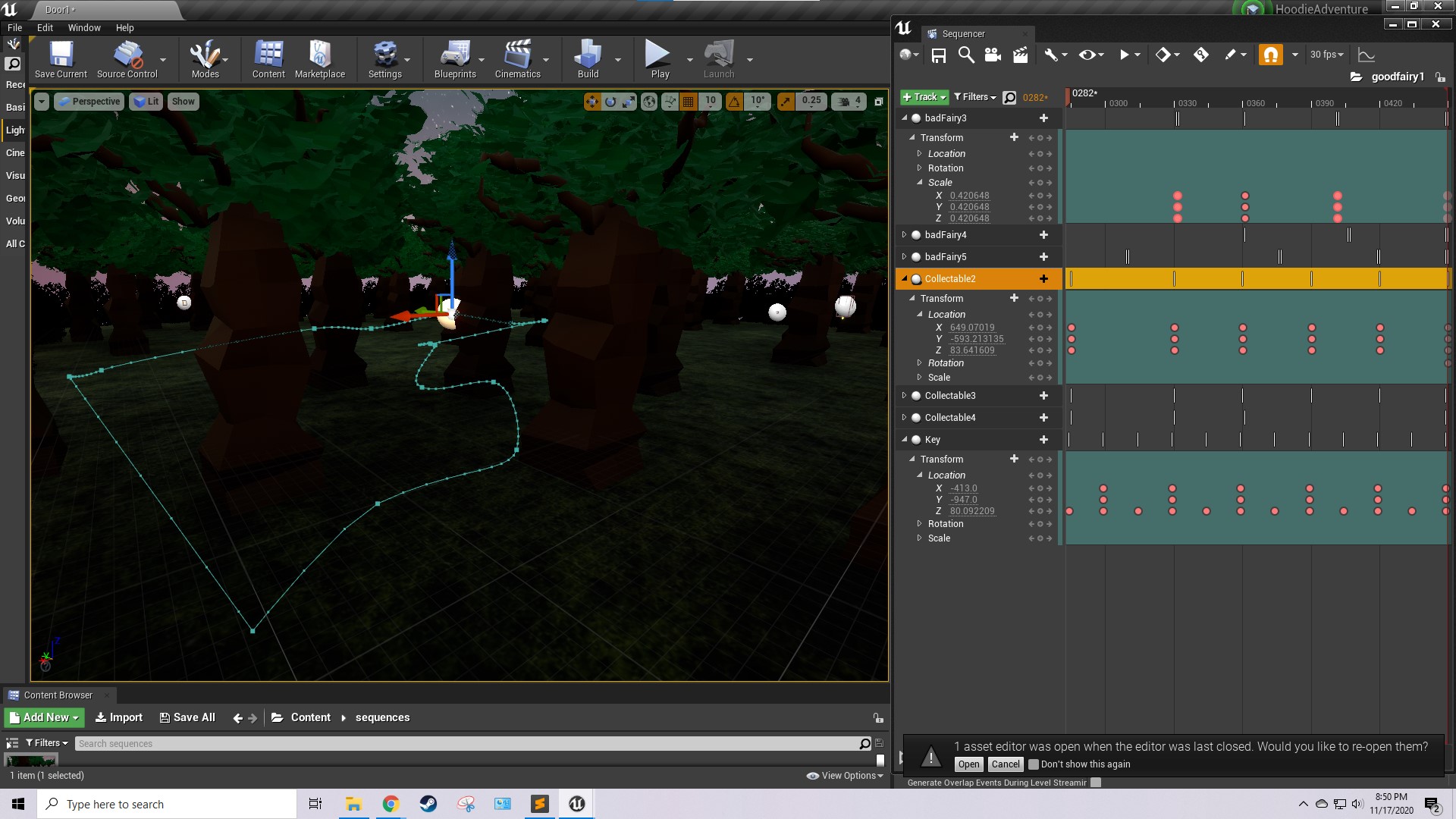Click the Open button in the notification
This screenshot has height=819, width=1456.
pos(968,764)
